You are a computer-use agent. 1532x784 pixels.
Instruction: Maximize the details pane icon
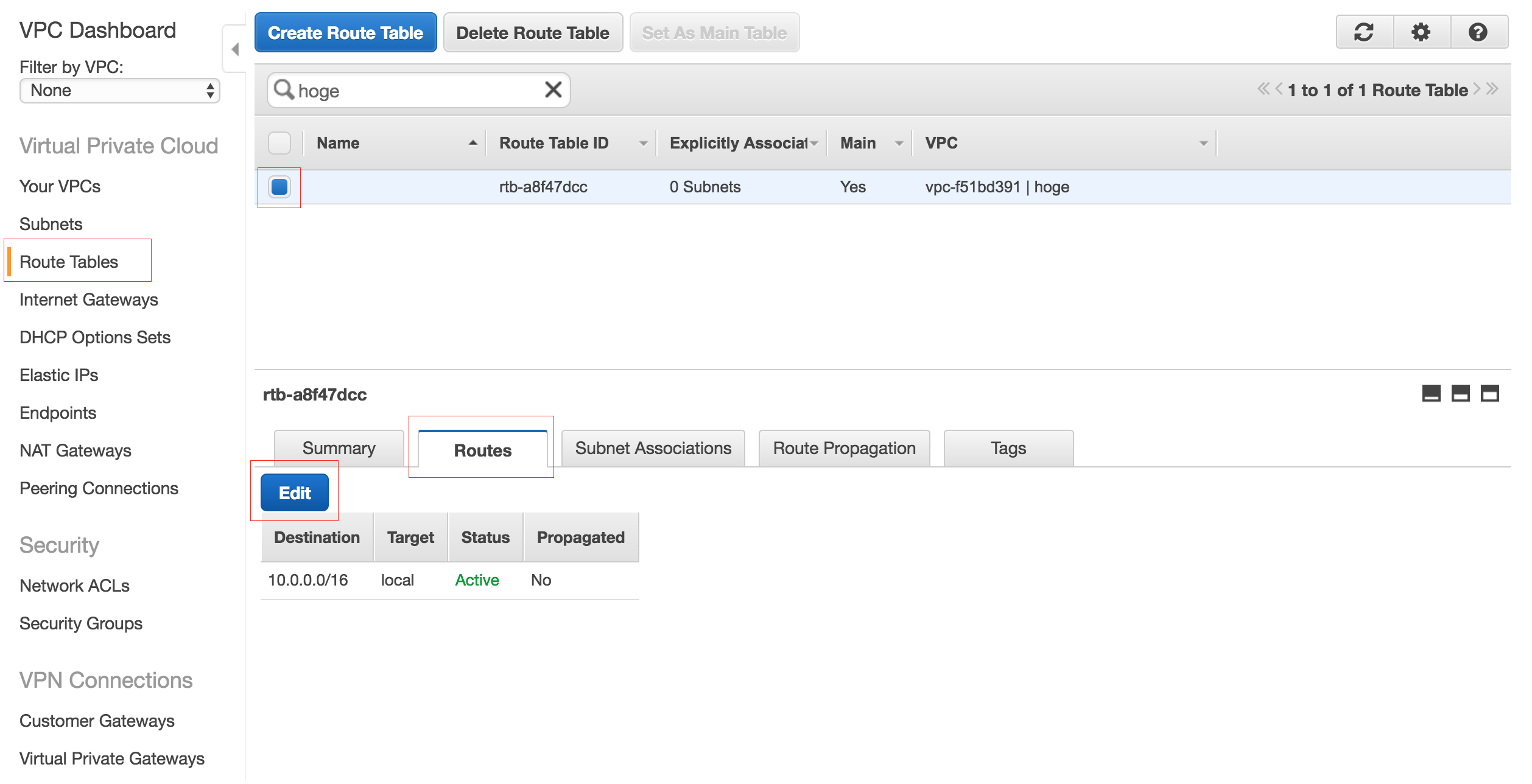click(1489, 394)
